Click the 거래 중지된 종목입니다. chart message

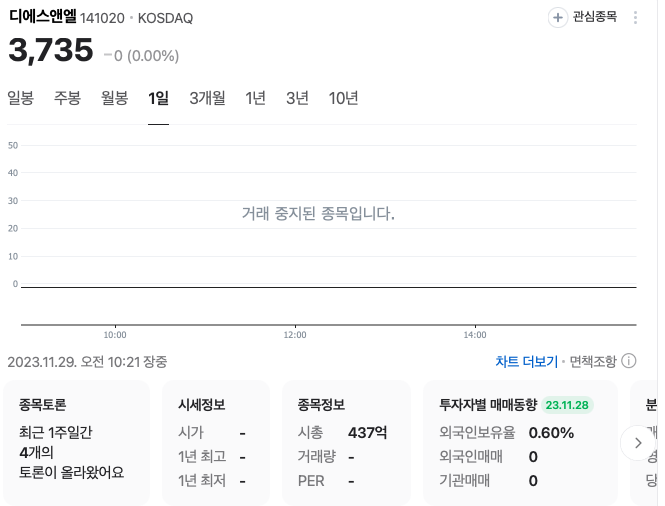click(318, 213)
